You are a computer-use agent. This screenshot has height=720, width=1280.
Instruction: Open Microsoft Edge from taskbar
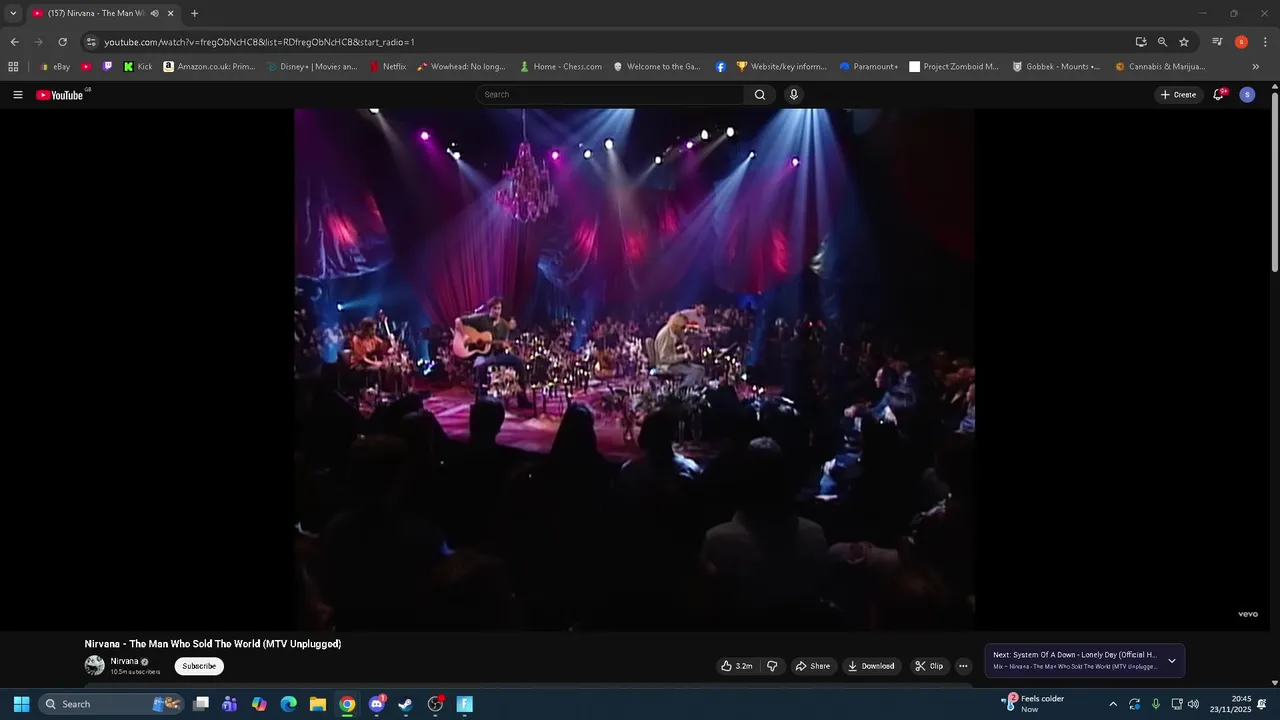pyautogui.click(x=289, y=704)
